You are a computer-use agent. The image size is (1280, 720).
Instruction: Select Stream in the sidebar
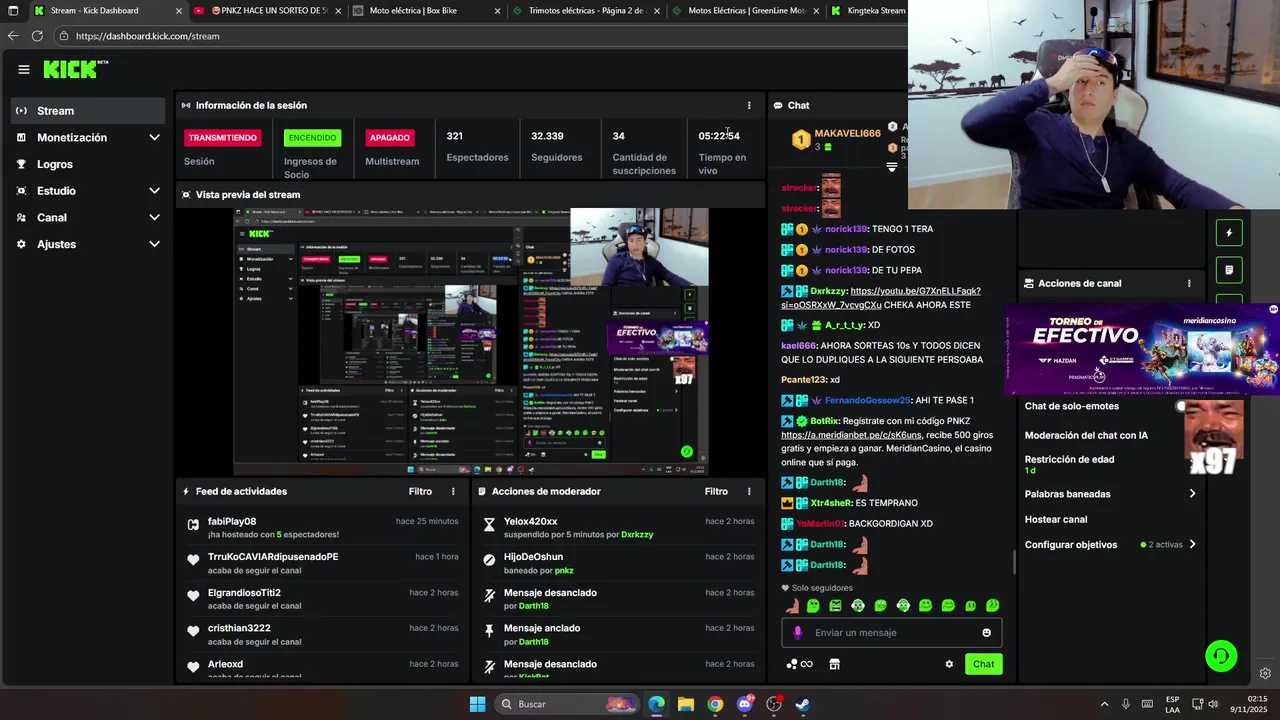pyautogui.click(x=88, y=111)
